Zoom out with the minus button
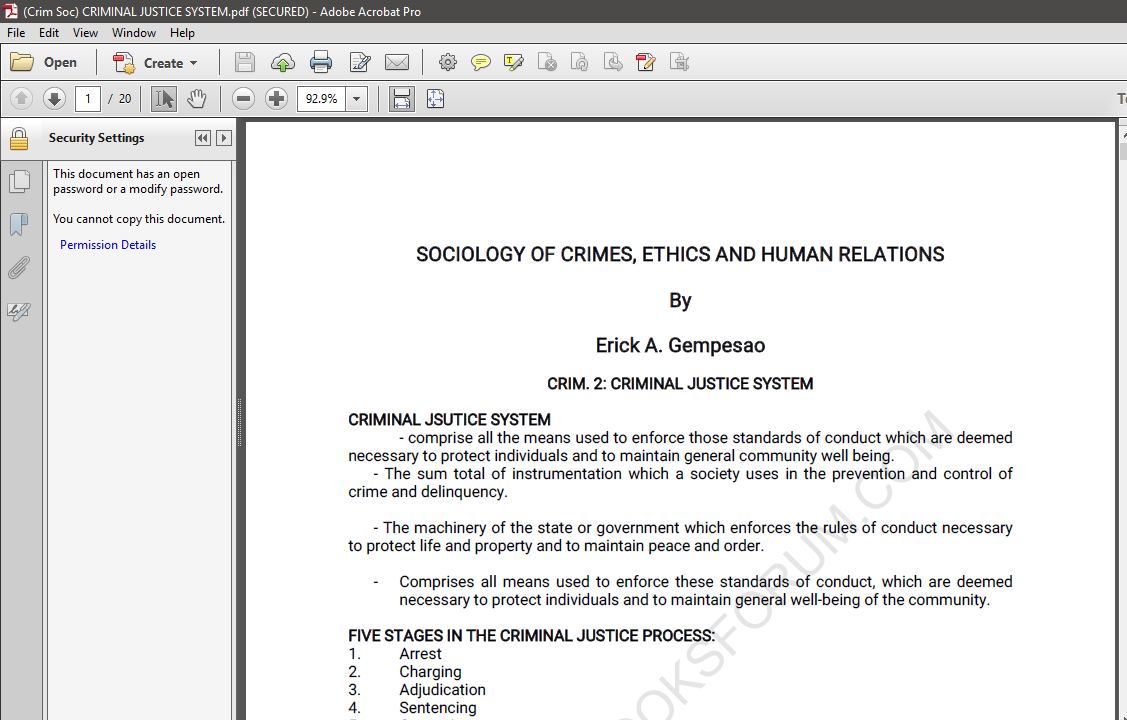 [244, 98]
